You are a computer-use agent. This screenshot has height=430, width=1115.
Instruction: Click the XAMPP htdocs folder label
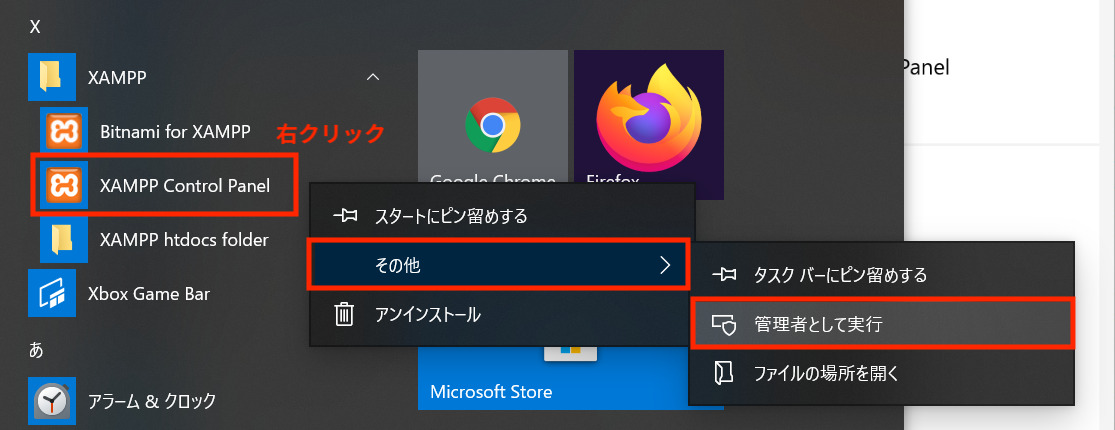click(x=184, y=240)
